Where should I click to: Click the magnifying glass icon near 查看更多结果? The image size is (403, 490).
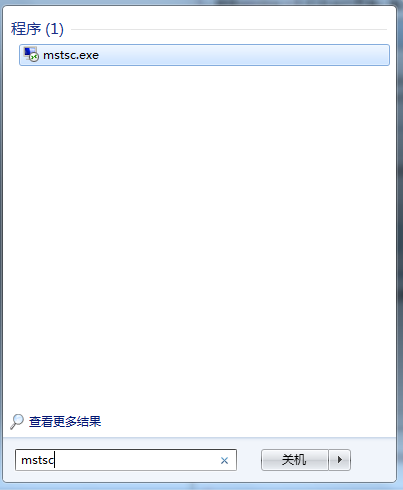click(17, 422)
